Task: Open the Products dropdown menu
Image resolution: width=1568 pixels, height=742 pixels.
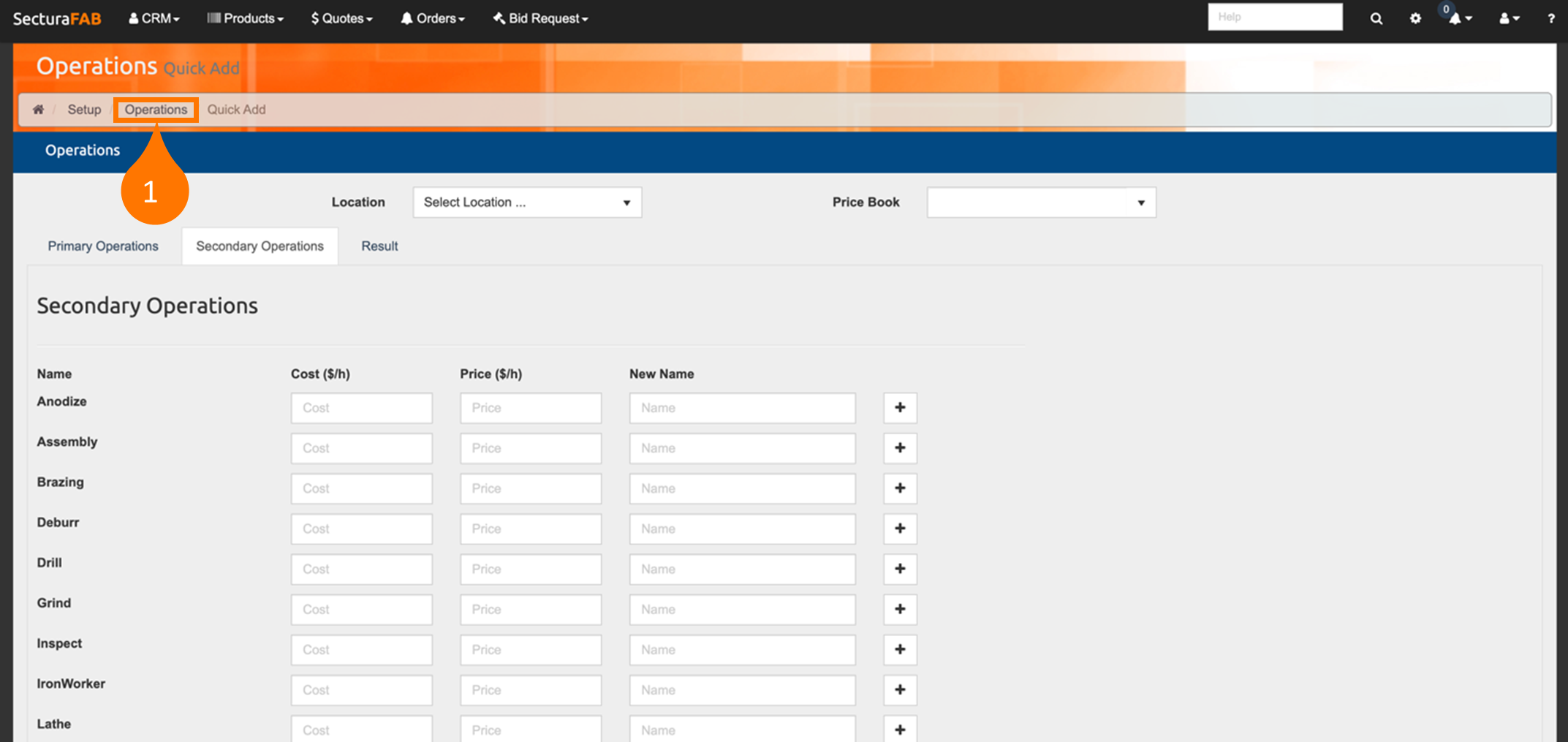Action: pyautogui.click(x=246, y=18)
